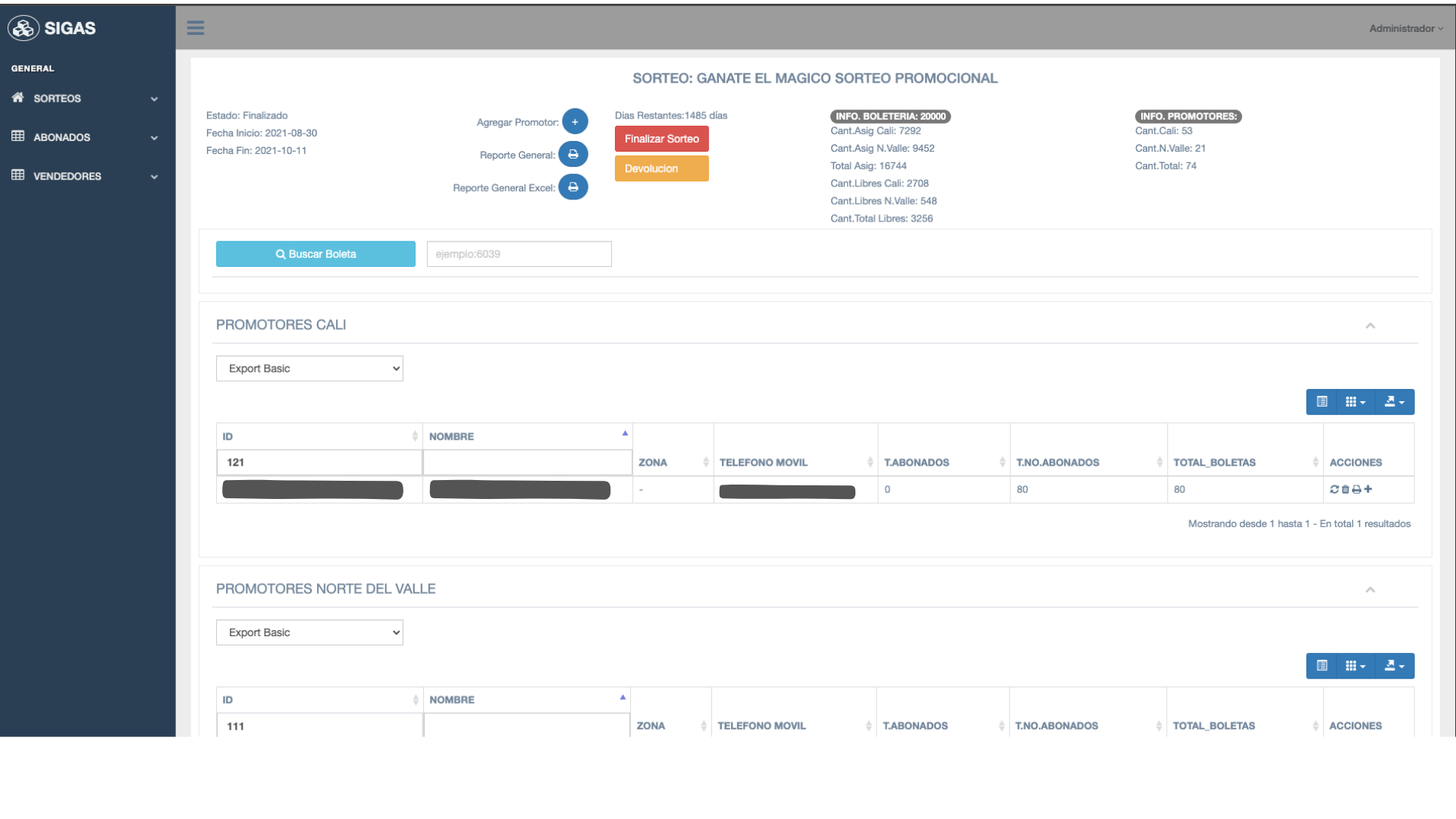Sort Cali table by T.No.Abonados

pyautogui.click(x=1089, y=462)
